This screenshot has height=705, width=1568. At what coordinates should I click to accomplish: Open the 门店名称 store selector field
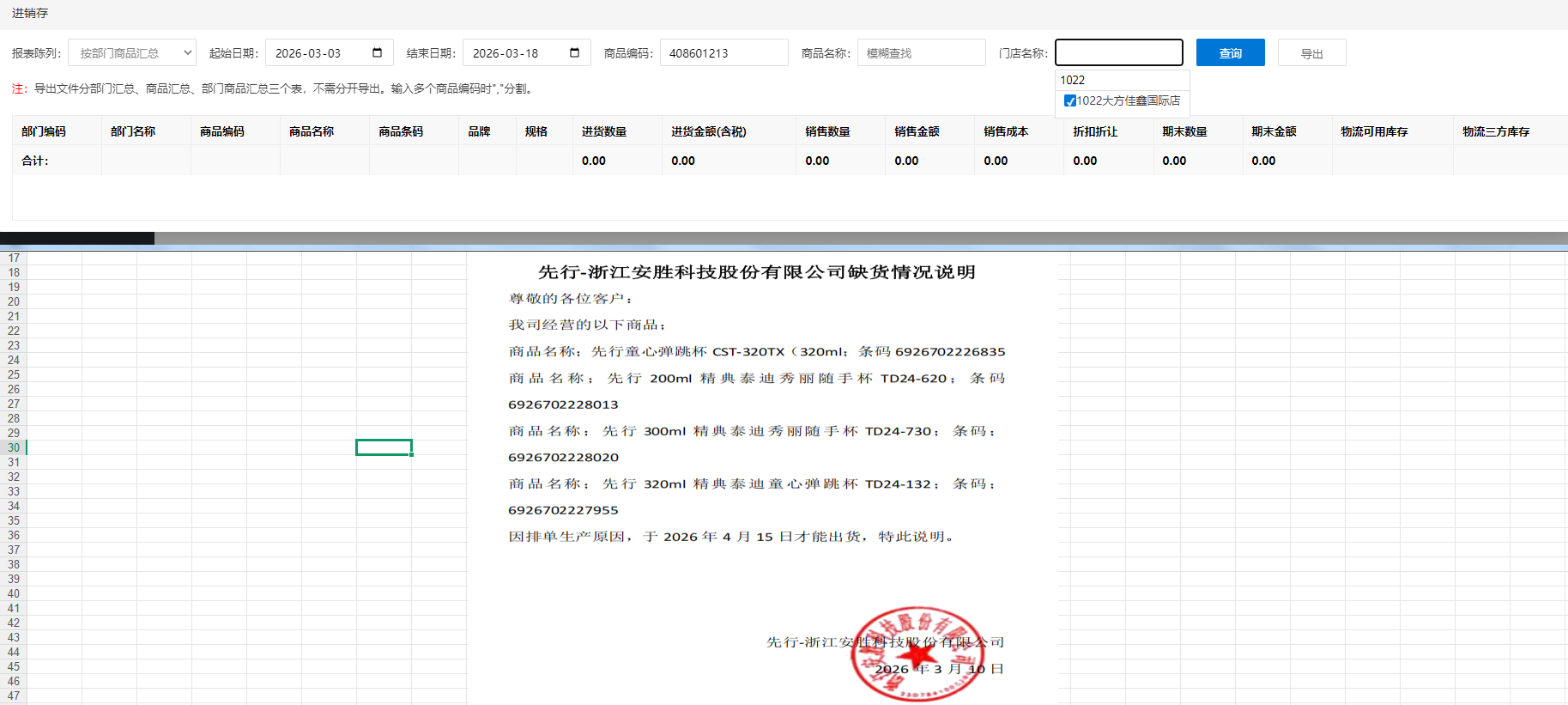tap(1118, 52)
